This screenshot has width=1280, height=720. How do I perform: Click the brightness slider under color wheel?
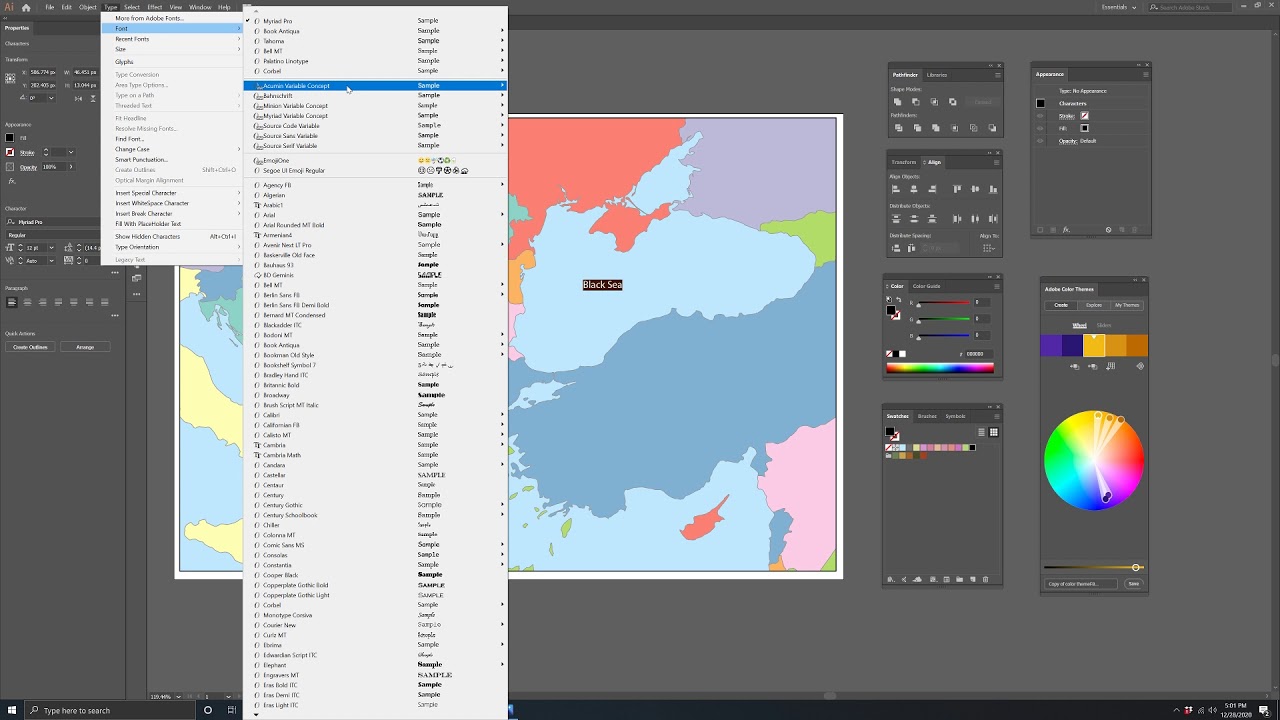pyautogui.click(x=1092, y=568)
